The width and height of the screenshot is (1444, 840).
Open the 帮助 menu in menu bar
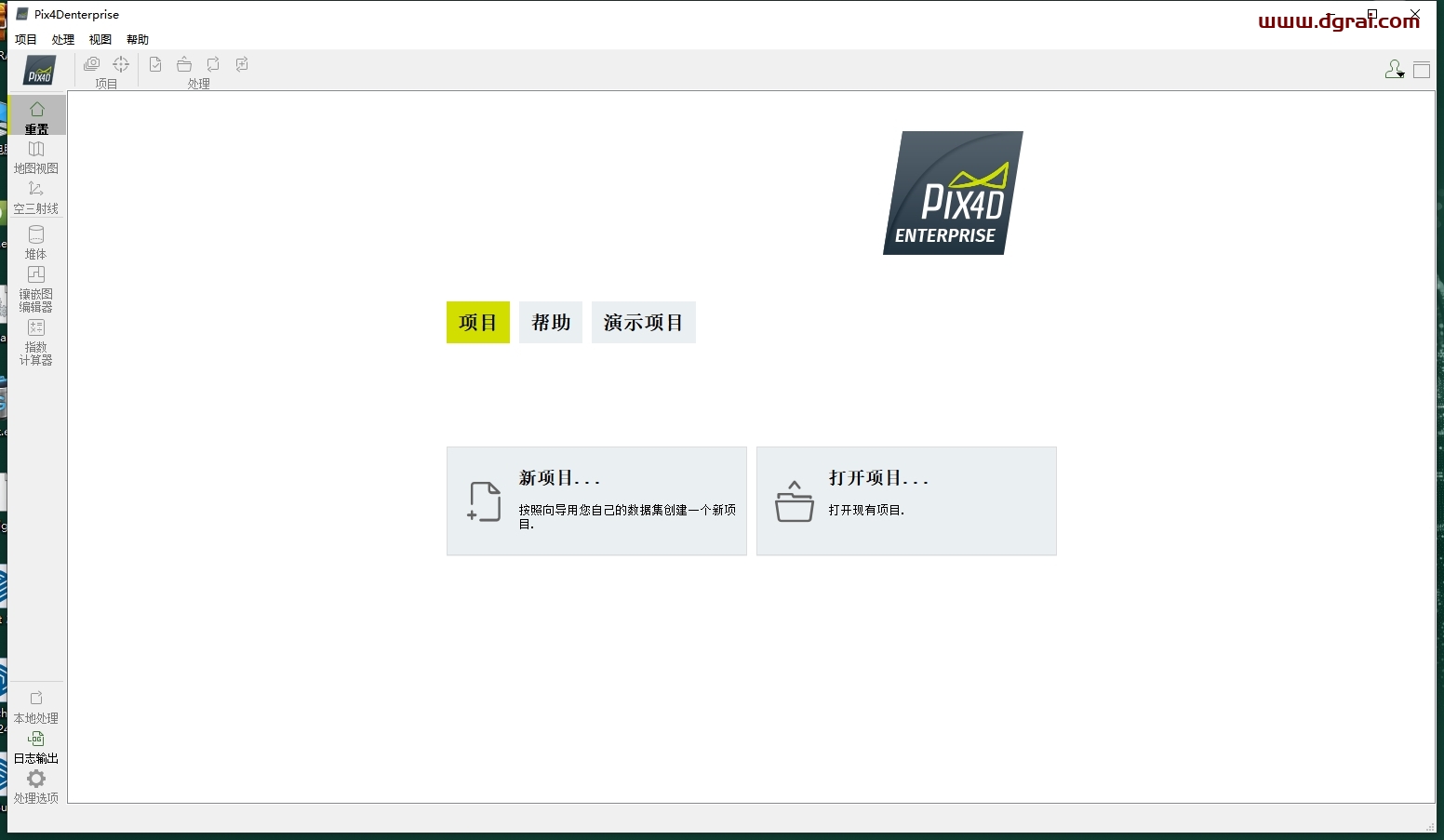[x=138, y=39]
